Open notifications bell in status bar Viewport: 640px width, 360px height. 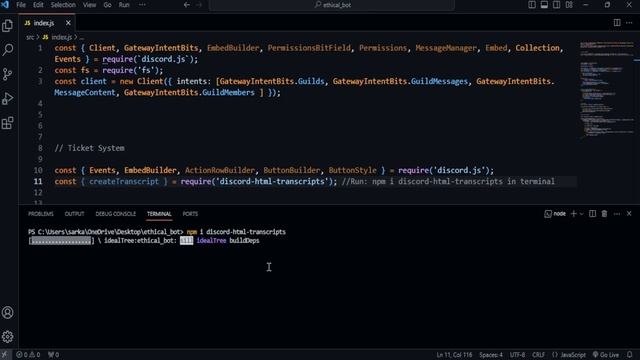click(x=630, y=355)
